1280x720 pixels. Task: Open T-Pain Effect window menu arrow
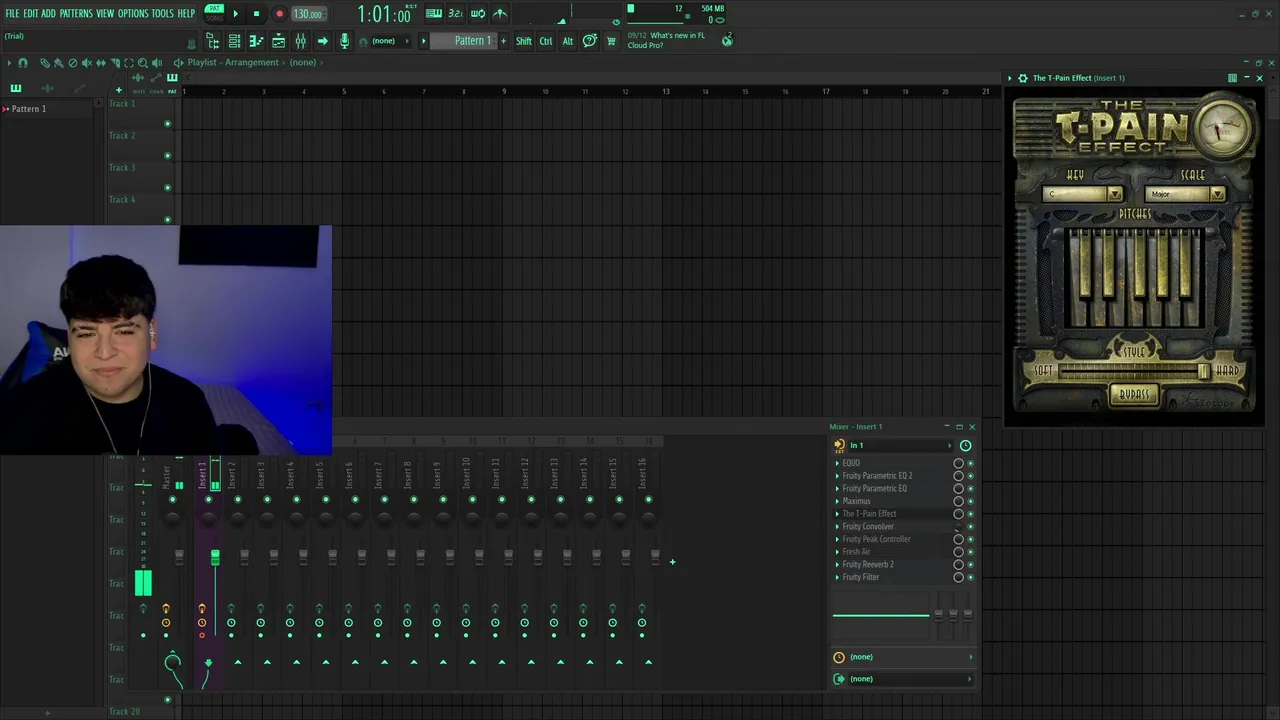[1010, 78]
